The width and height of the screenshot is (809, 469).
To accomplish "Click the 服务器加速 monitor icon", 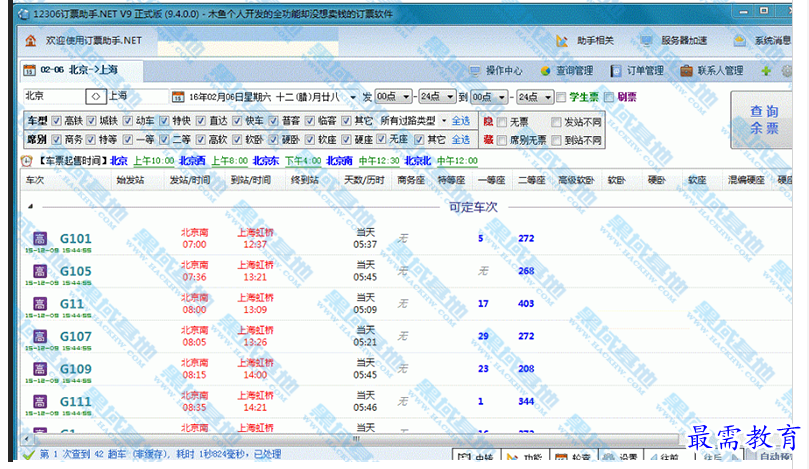I will [x=646, y=41].
